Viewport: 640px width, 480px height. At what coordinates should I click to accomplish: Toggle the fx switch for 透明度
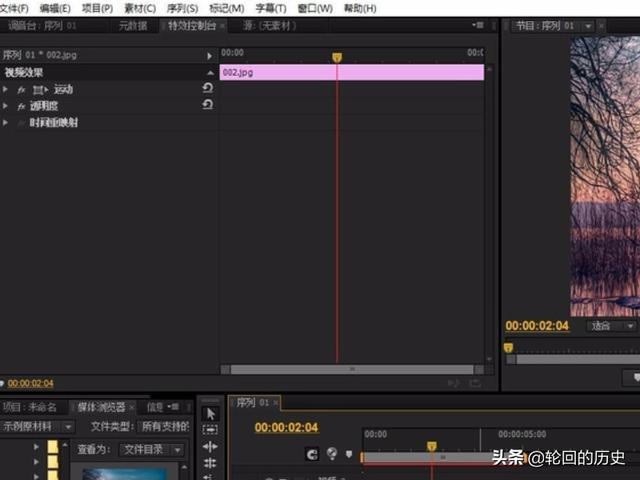(x=21, y=106)
